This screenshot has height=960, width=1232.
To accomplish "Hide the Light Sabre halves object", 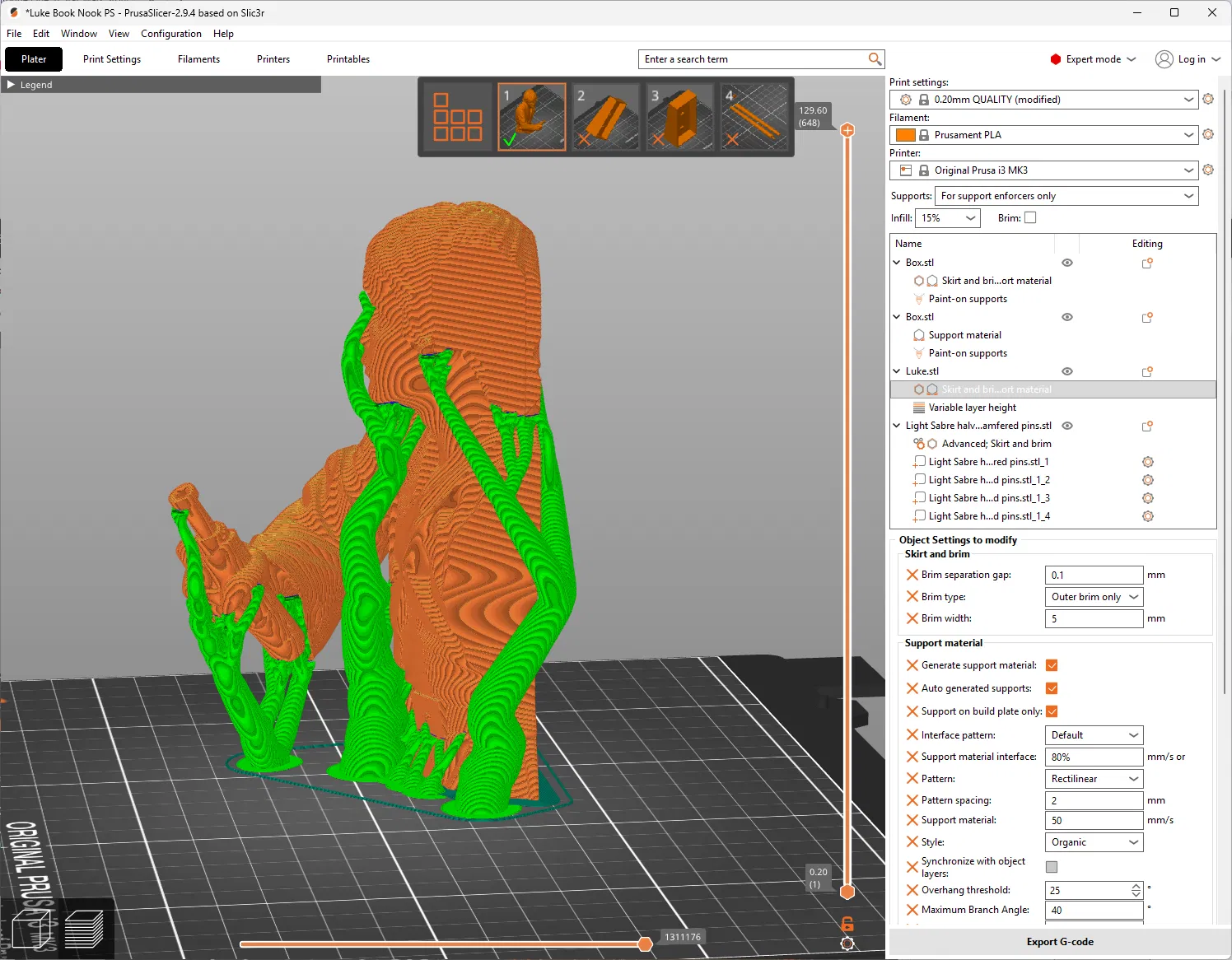I will (1067, 426).
